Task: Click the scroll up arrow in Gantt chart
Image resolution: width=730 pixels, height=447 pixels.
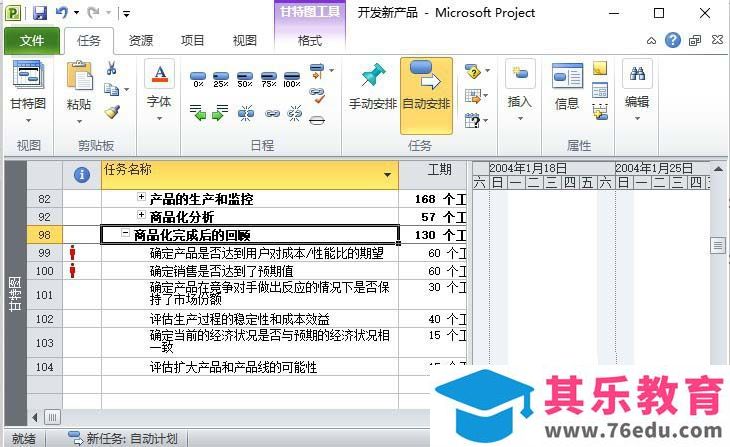Action: point(718,169)
